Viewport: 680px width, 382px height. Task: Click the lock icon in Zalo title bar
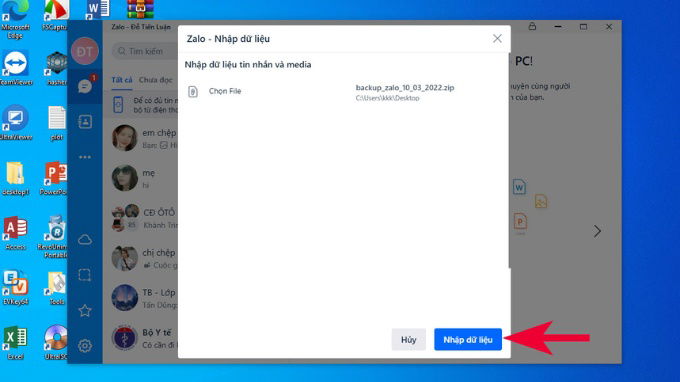coord(532,26)
